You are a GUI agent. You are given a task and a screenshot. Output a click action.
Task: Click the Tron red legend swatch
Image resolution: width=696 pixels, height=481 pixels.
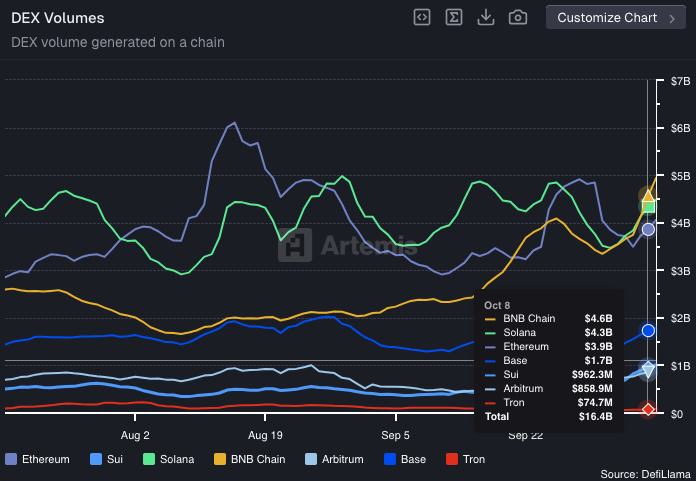click(x=452, y=459)
